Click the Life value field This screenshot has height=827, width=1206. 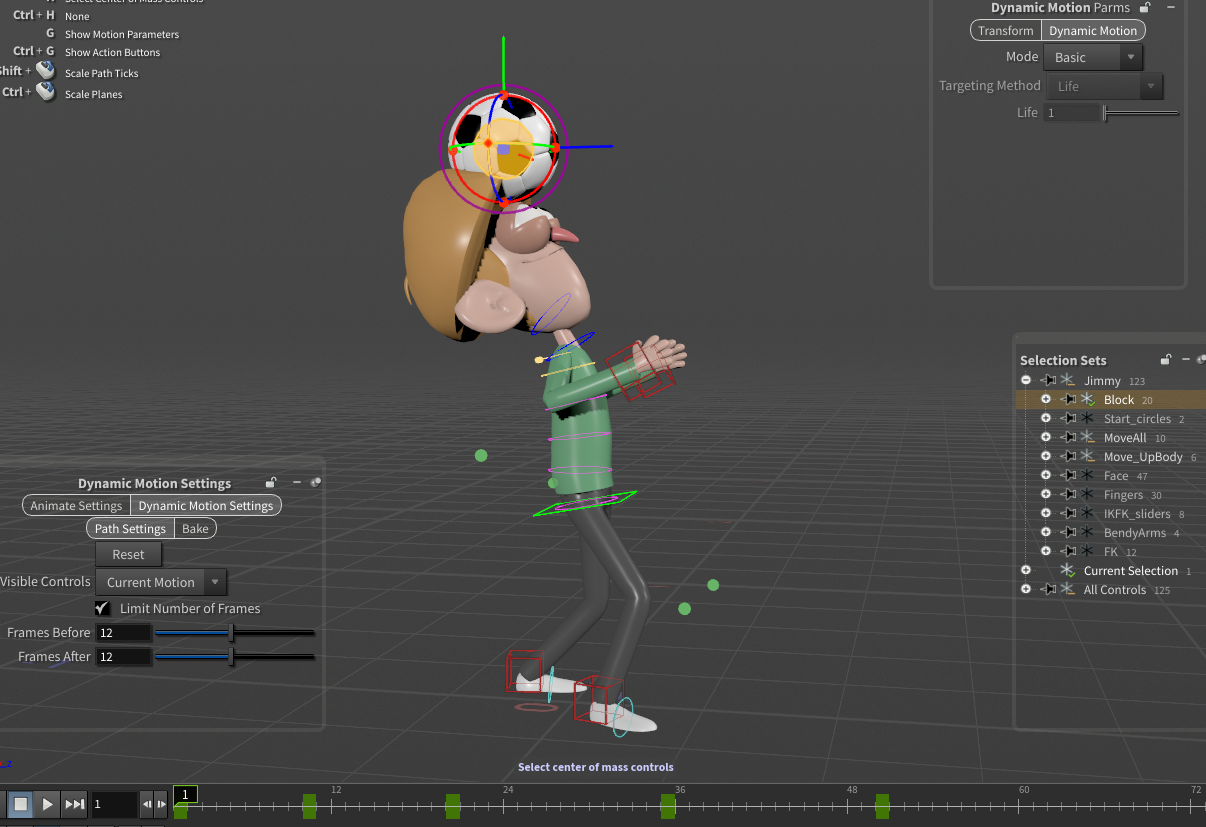pos(1073,114)
